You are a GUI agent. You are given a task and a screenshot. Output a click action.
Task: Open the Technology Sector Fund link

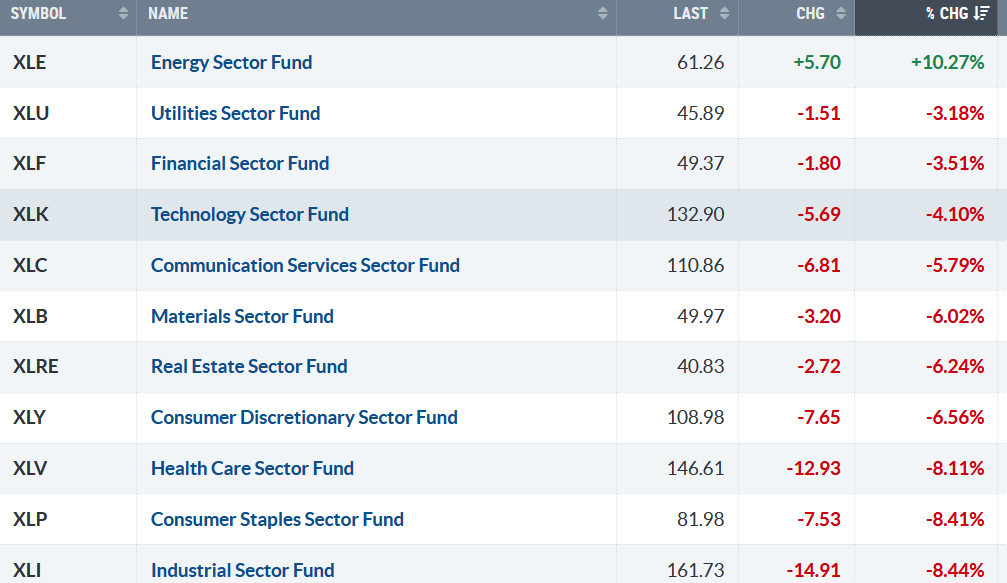(x=250, y=214)
